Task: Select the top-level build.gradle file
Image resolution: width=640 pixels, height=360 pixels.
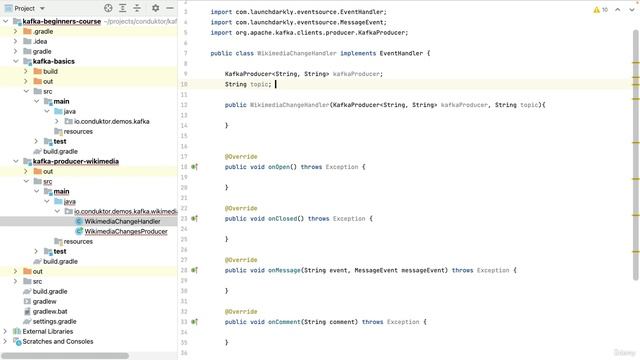Action: coord(50,291)
